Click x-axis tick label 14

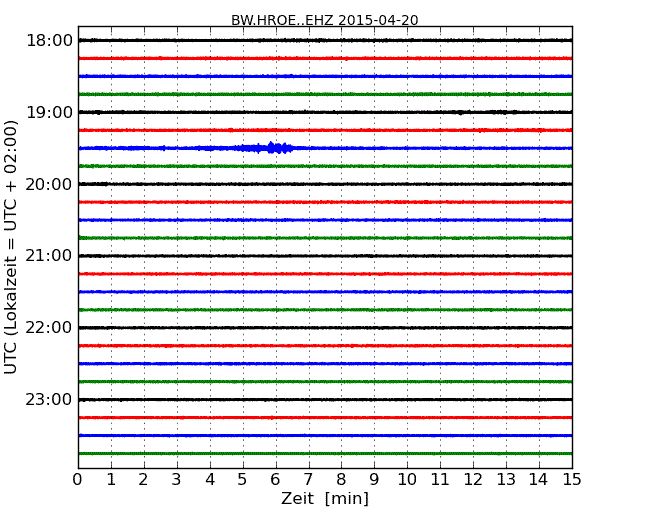(x=538, y=480)
